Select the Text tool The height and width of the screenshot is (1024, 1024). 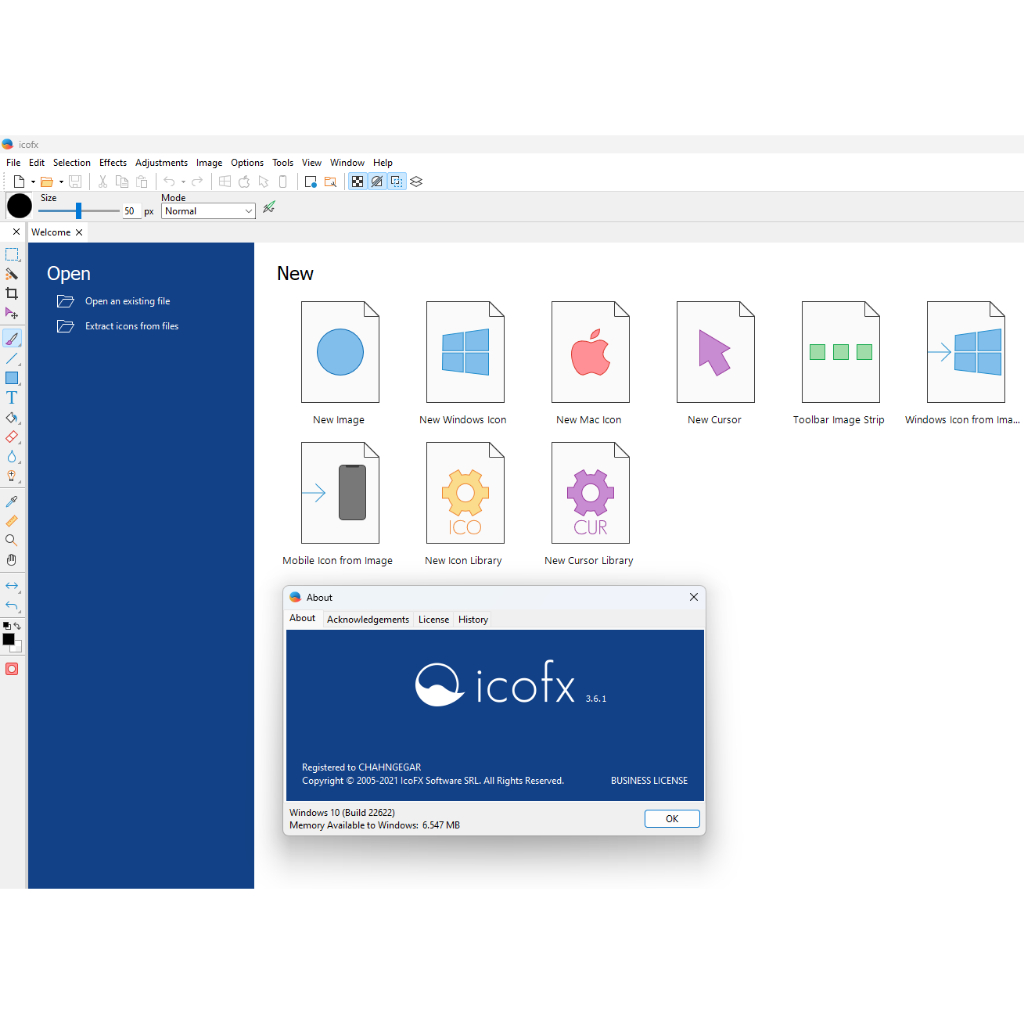click(x=12, y=398)
